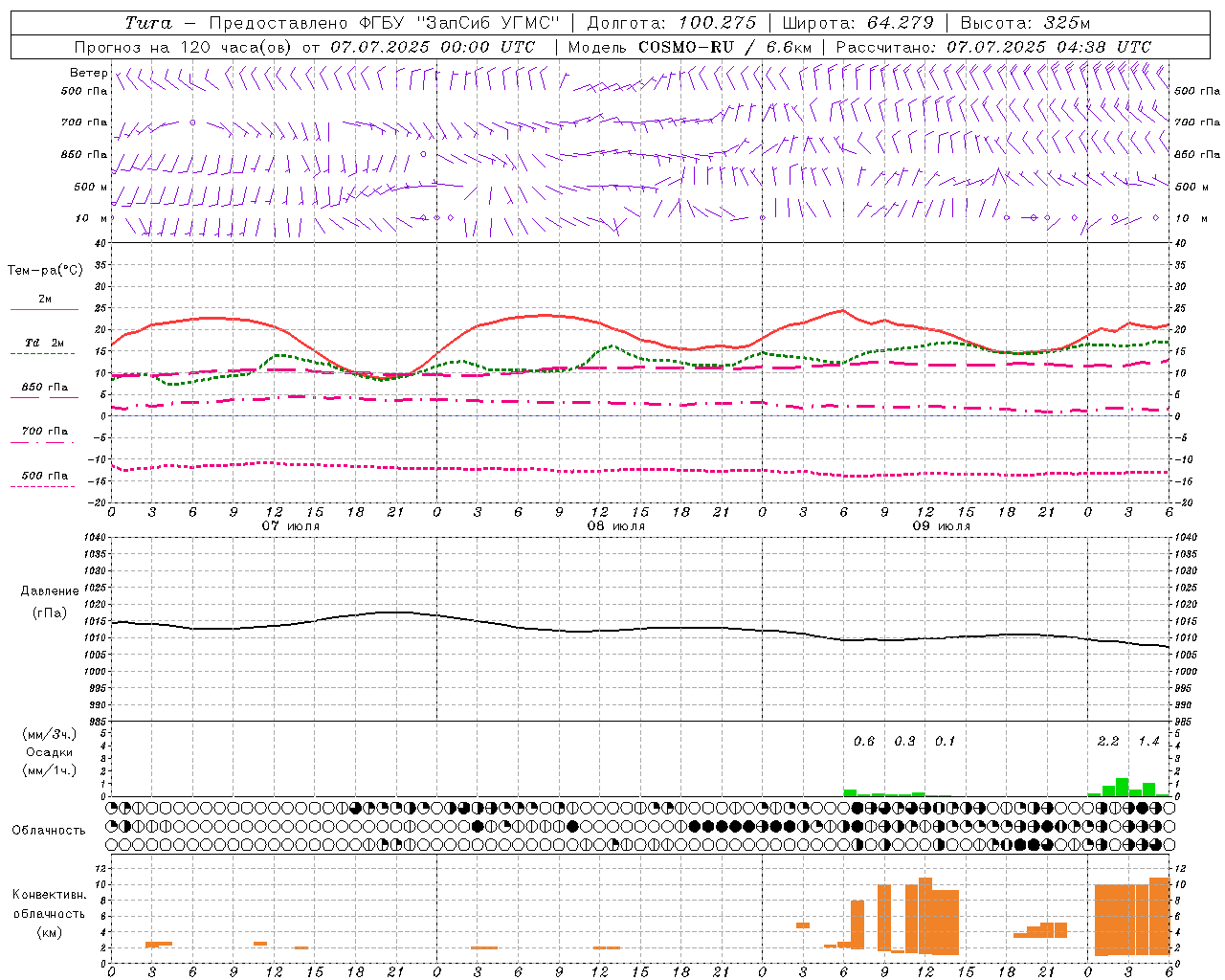This screenshot has height=980, width=1225.
Task: Click the 07 июля date label
Action: point(291,526)
